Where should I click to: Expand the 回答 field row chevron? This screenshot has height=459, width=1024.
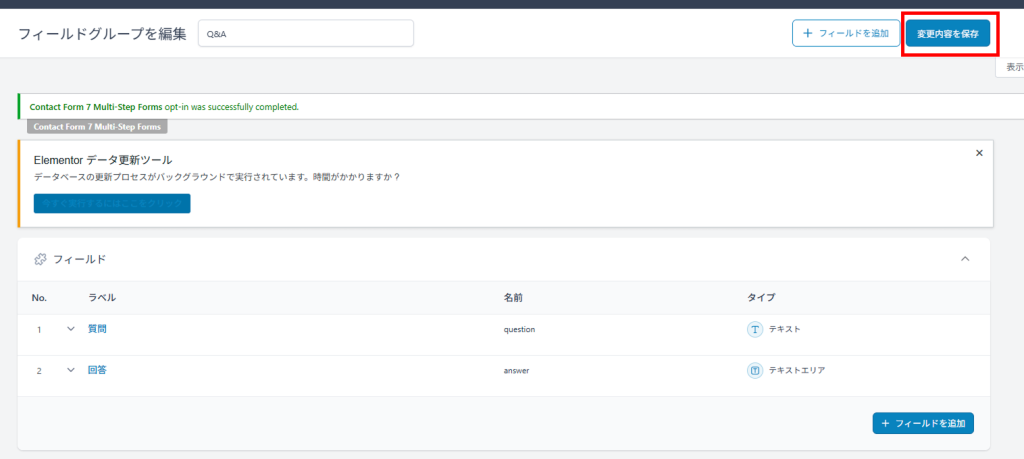tap(71, 370)
